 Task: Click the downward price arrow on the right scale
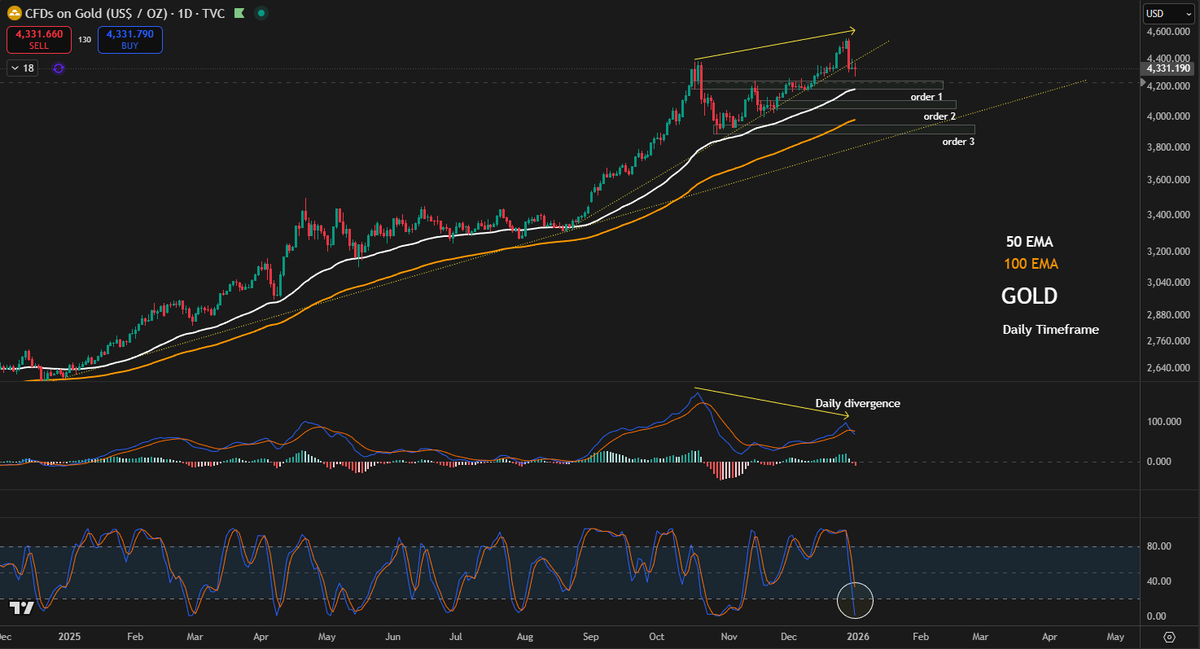coord(1143,84)
